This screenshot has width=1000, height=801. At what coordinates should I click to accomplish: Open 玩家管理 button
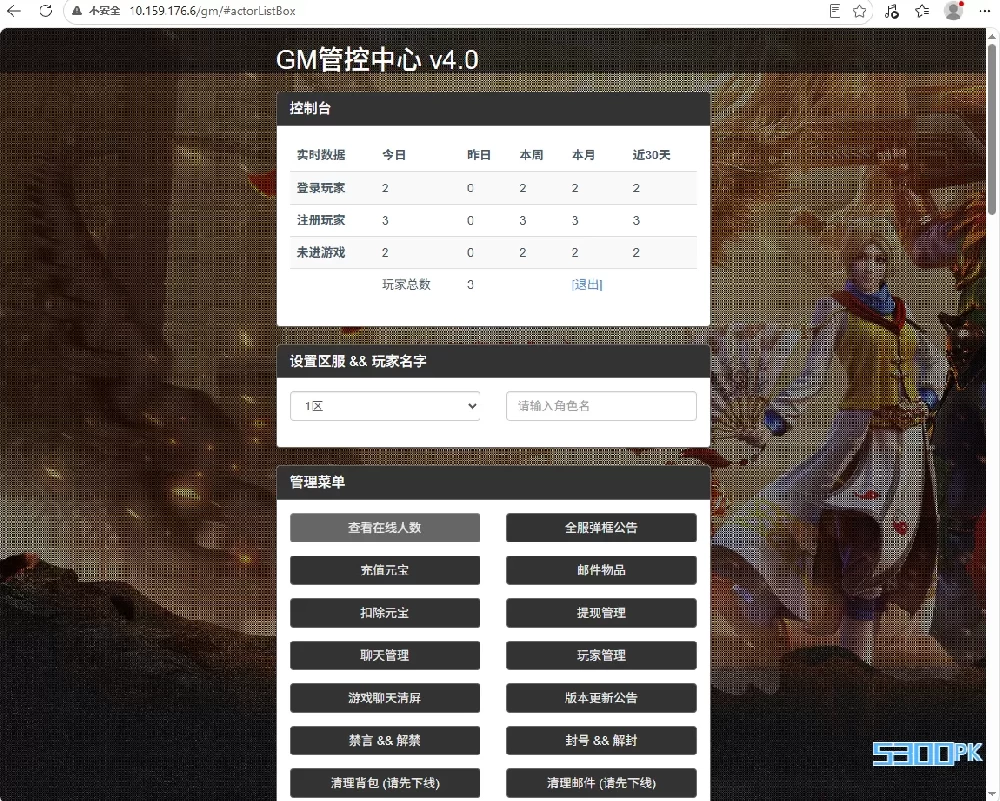(601, 656)
